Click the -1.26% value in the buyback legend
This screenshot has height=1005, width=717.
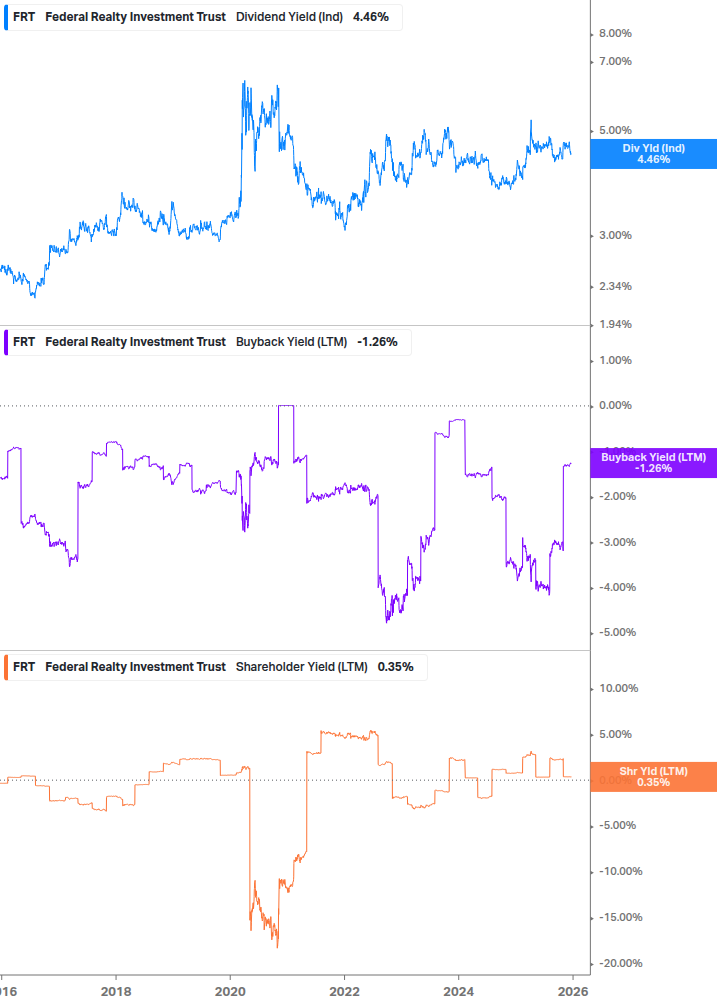coord(377,342)
